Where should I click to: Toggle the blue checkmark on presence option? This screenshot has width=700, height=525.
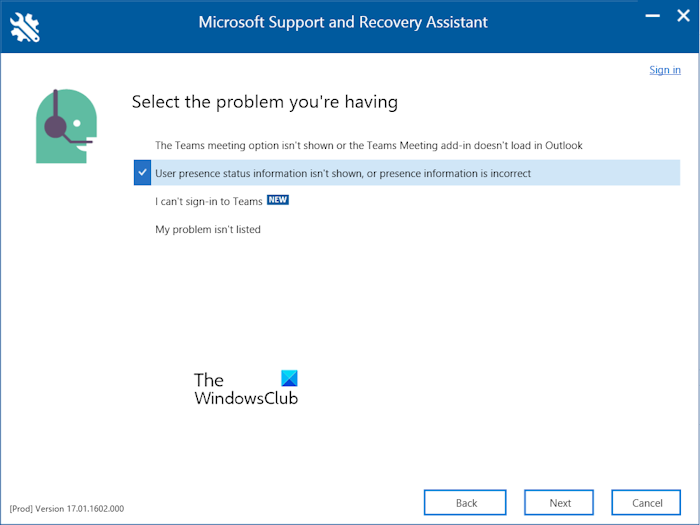(x=142, y=173)
